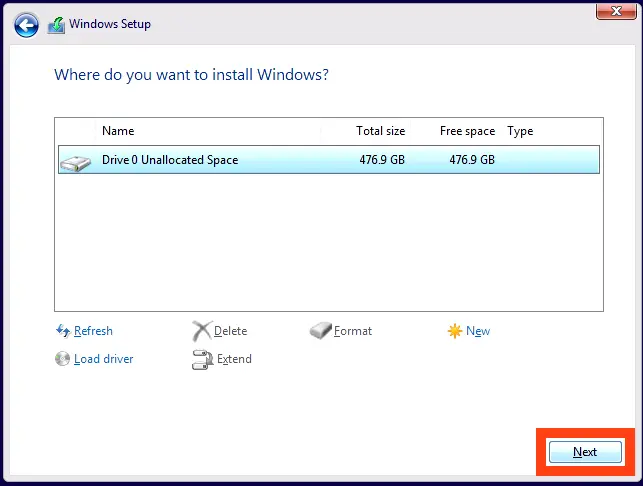Click the Format link text
Viewport: 643px width, 486px height.
click(353, 331)
